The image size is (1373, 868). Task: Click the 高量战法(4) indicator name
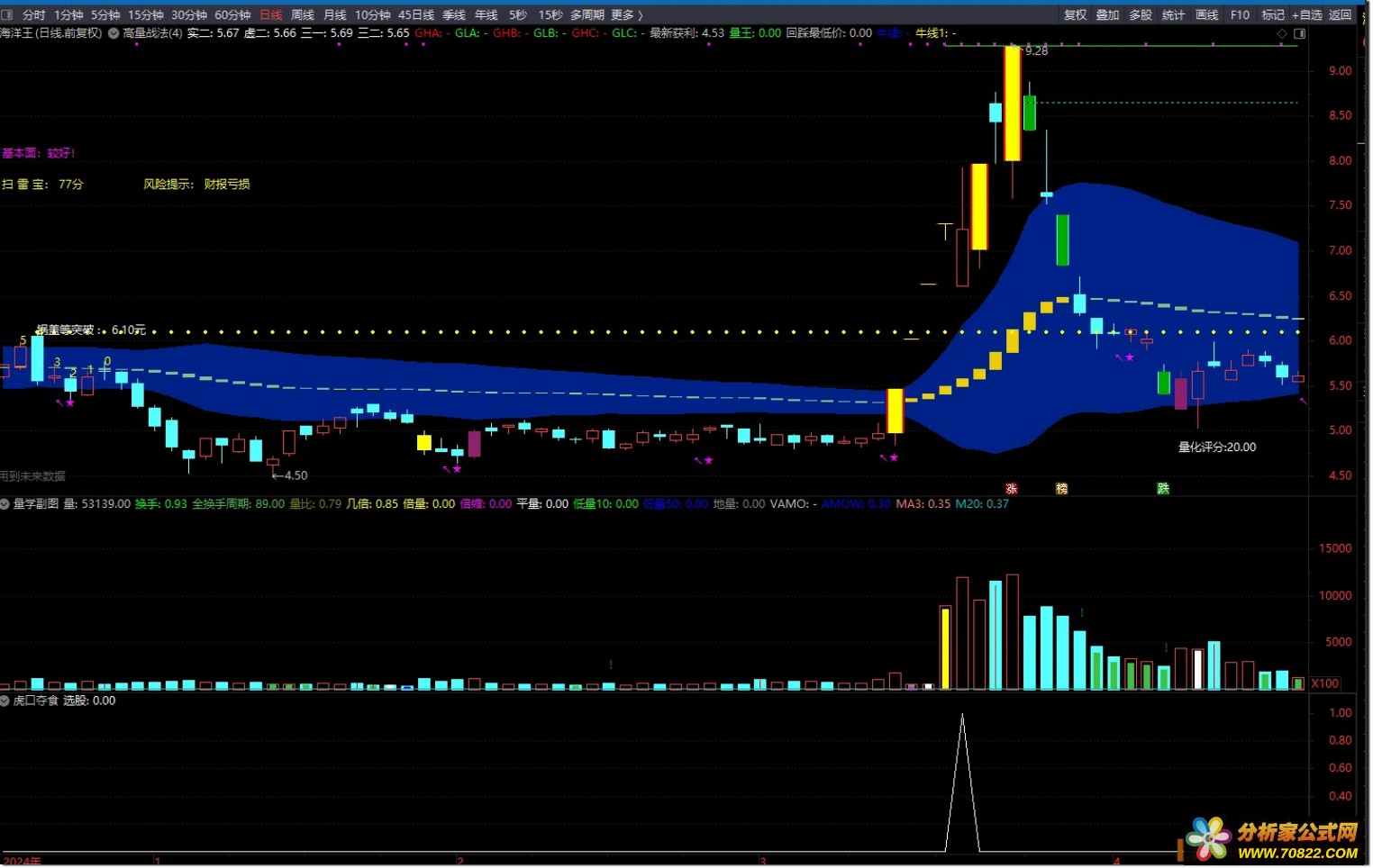coord(152,33)
